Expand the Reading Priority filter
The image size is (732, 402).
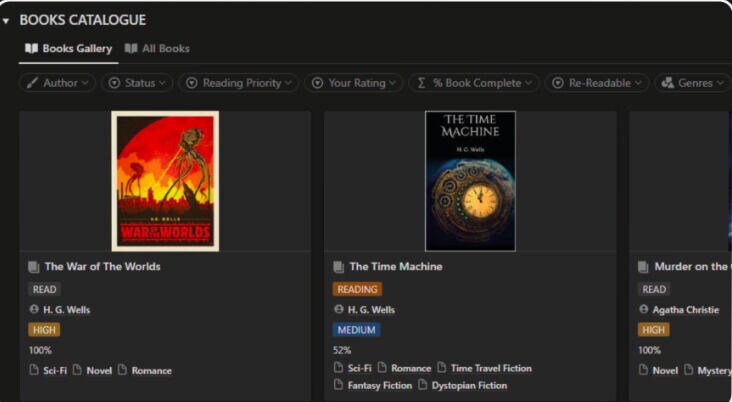pos(238,83)
